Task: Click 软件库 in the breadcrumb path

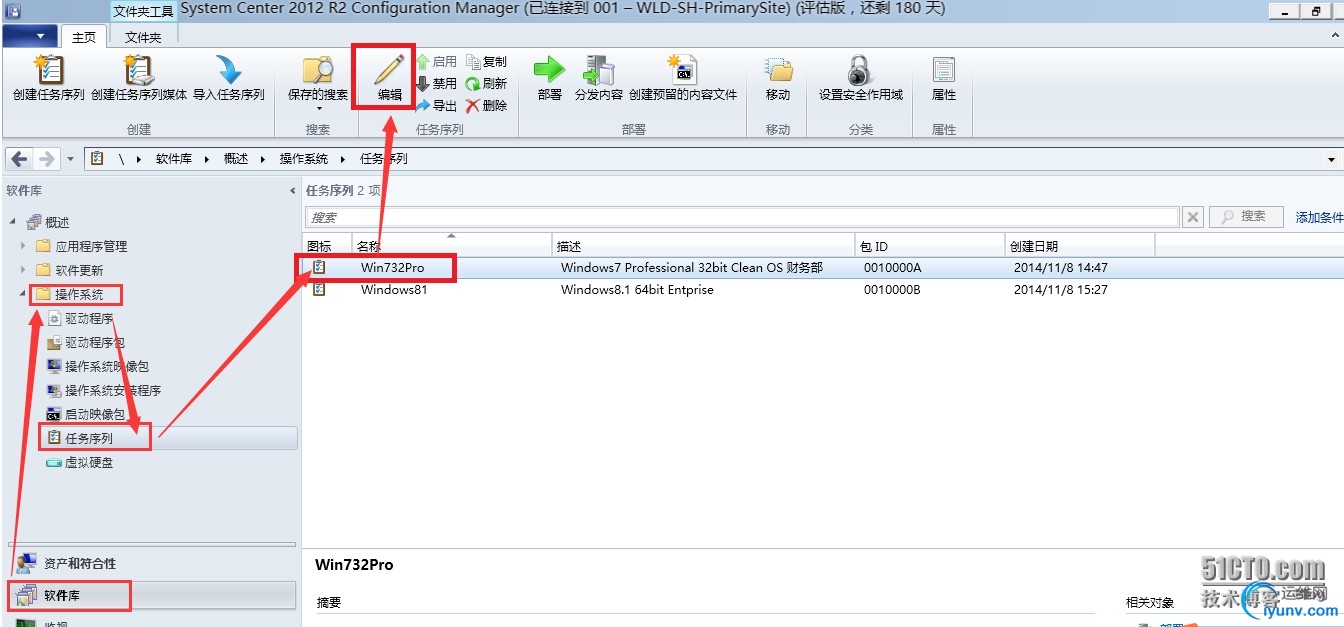Action: (x=173, y=159)
